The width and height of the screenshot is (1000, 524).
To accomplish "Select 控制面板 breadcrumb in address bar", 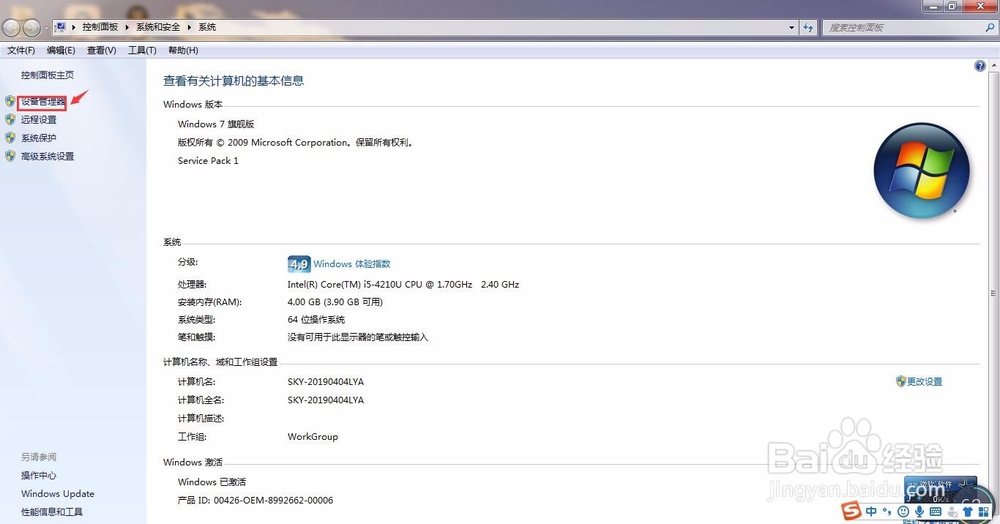I will (x=100, y=27).
